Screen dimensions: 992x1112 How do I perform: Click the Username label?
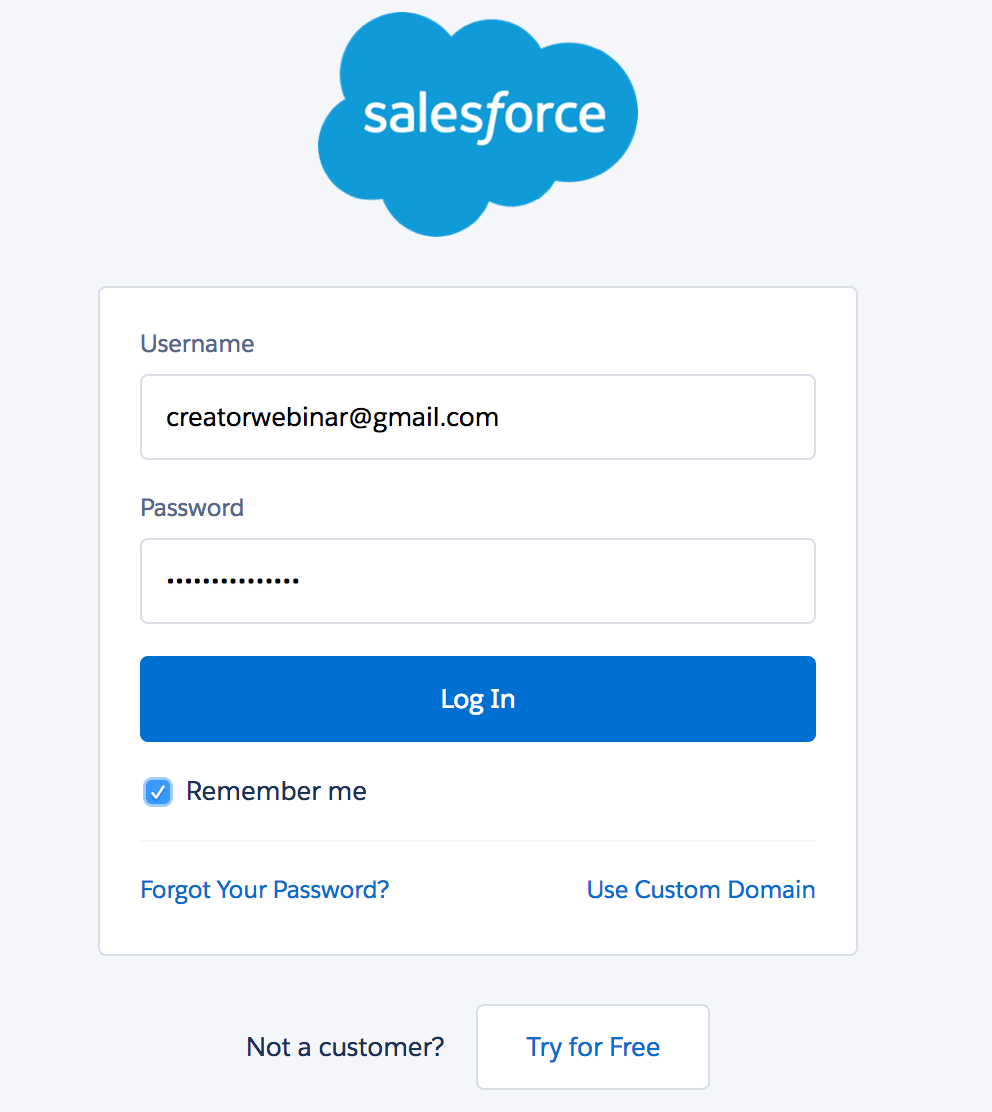pos(197,343)
